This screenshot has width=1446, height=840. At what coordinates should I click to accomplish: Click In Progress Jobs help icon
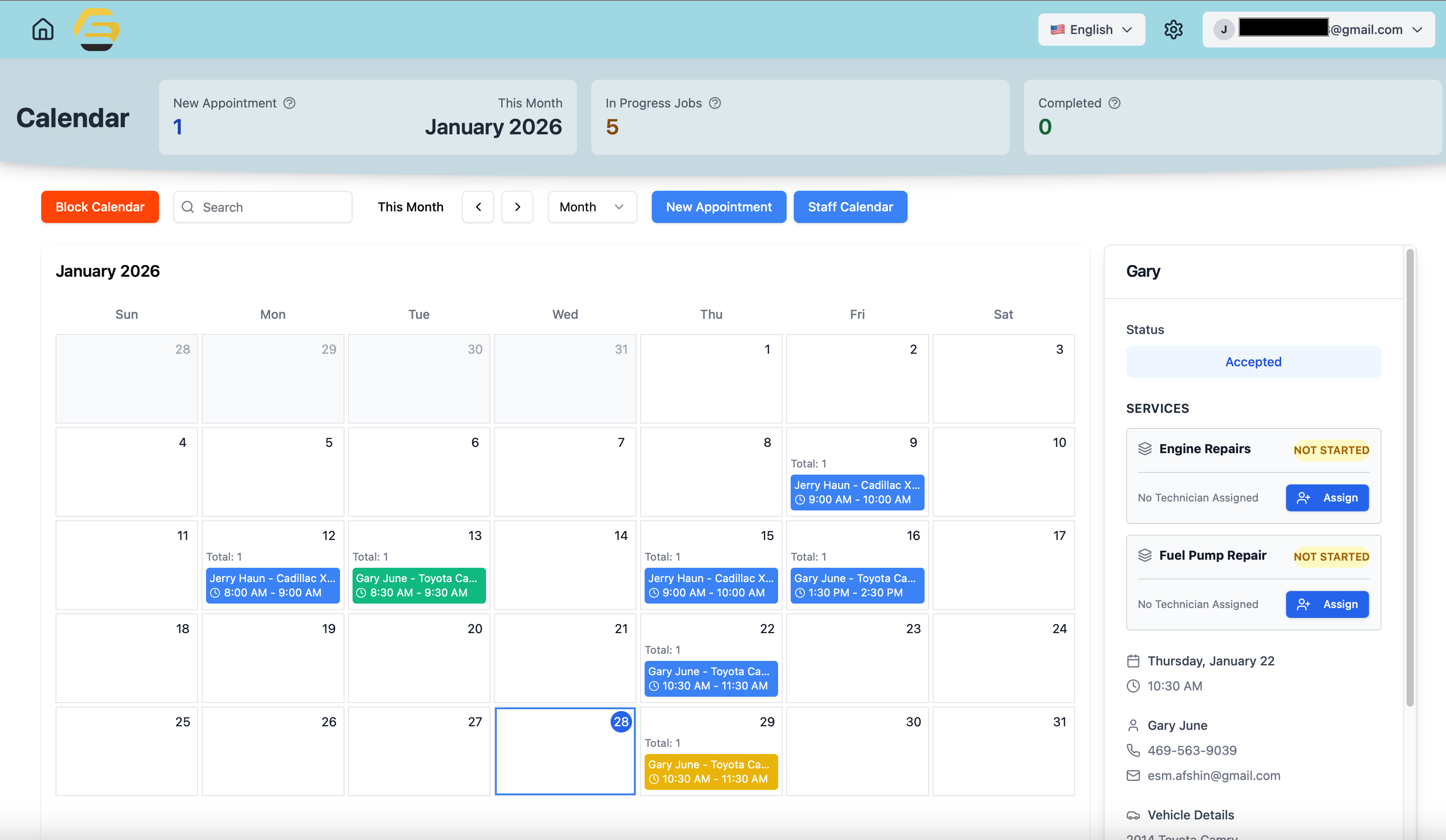click(715, 103)
